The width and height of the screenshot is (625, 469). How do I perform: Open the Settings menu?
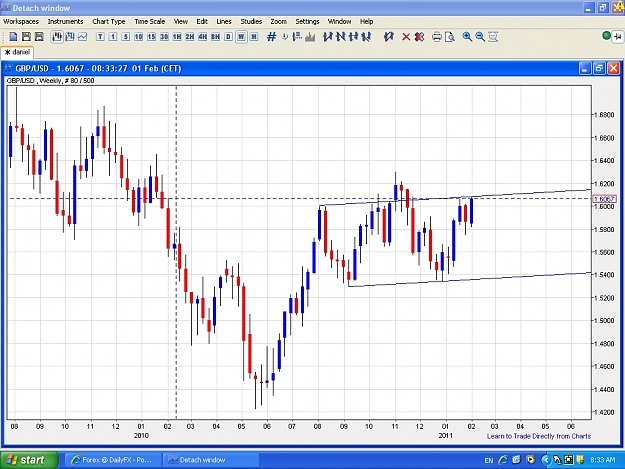click(307, 22)
